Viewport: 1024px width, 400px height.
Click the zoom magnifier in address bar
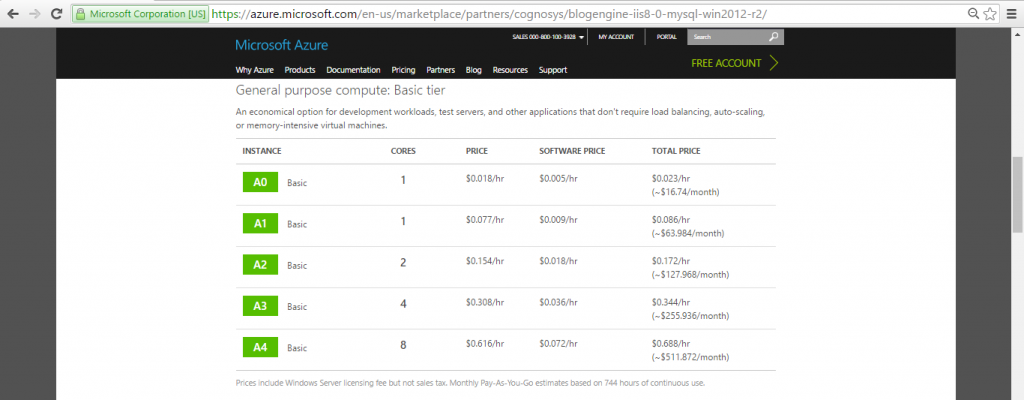[x=974, y=15]
